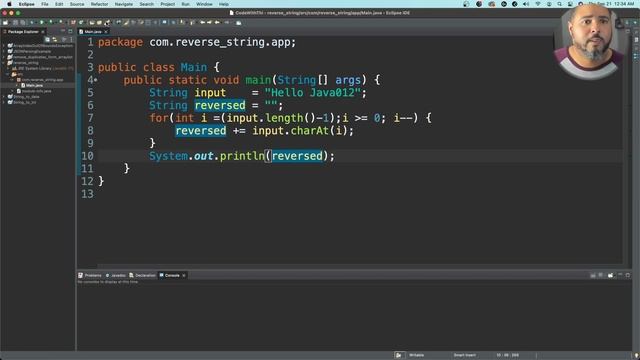Click the Open Type toolbar icon
The height and width of the screenshot is (360, 640).
pos(91,22)
